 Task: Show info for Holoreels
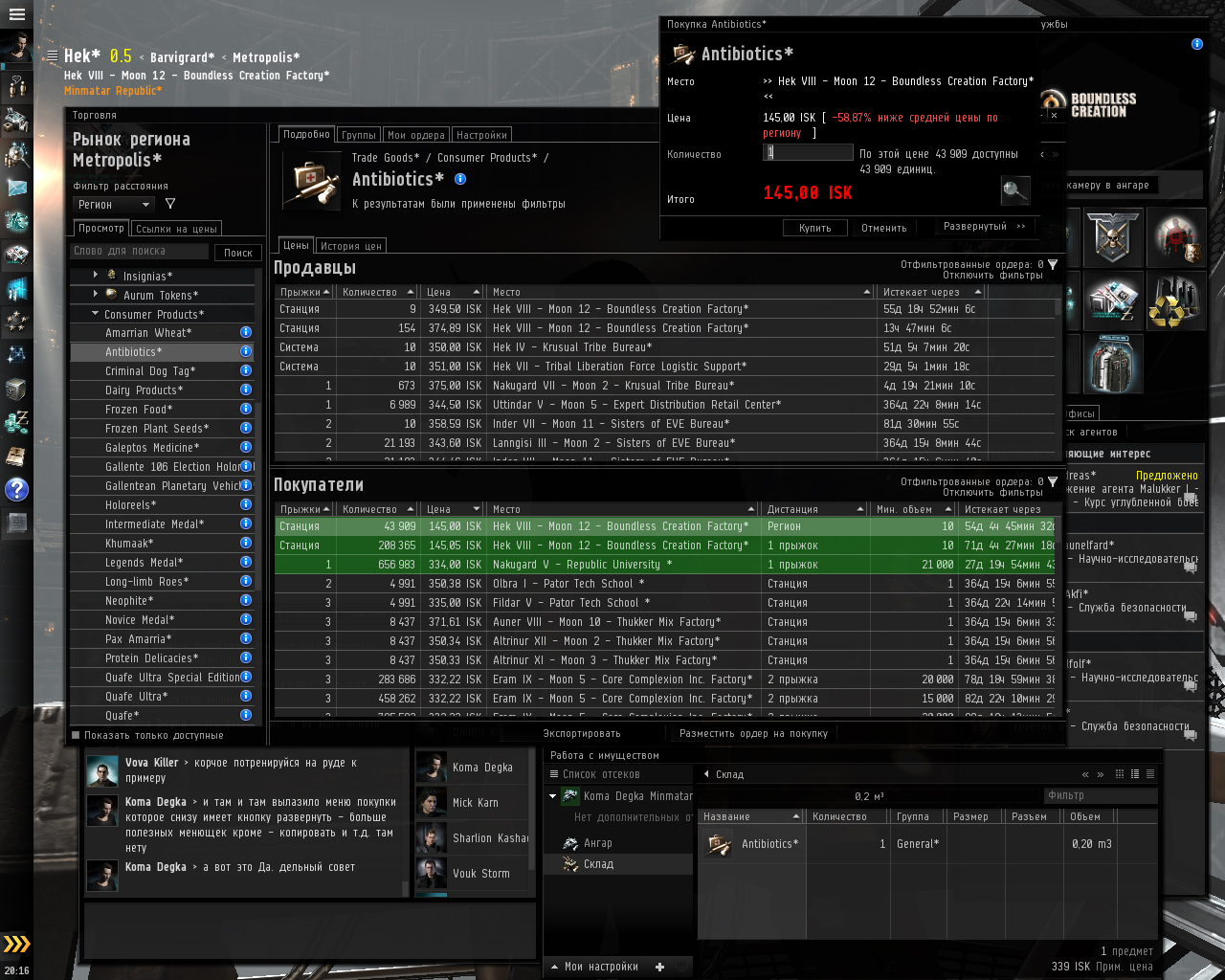[x=246, y=504]
